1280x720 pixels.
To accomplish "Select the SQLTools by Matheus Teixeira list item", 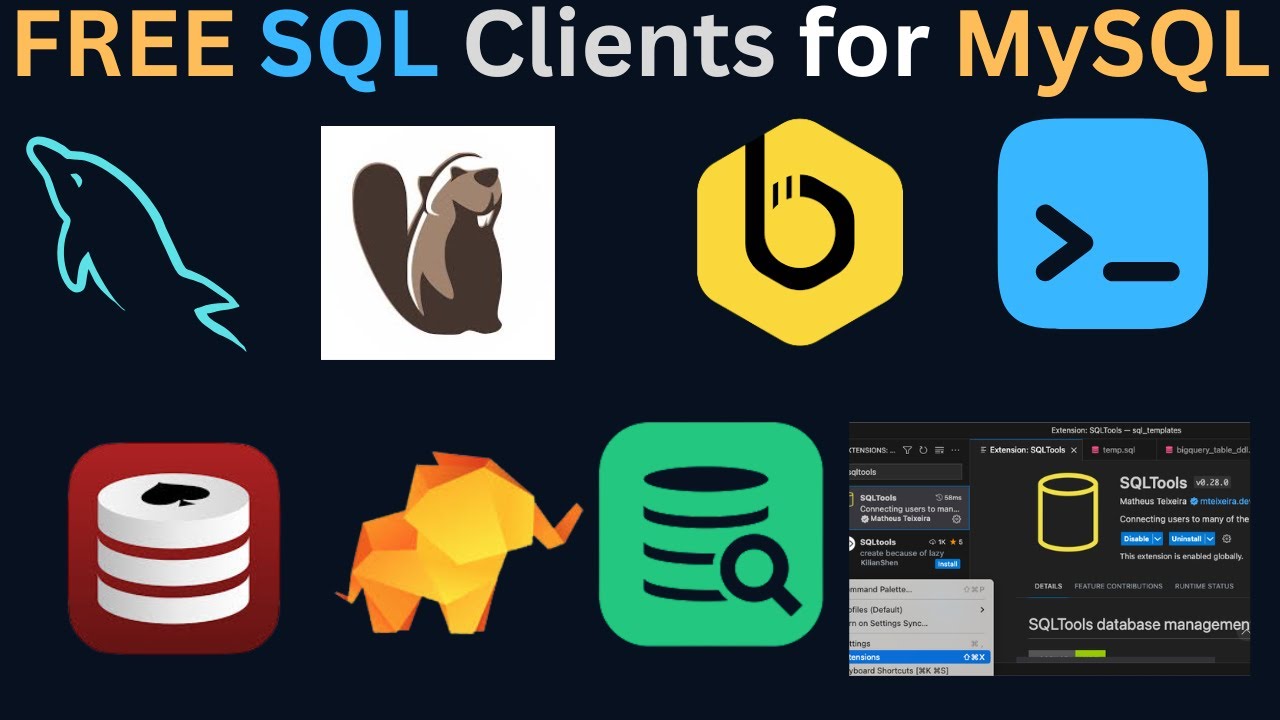I will [909, 508].
